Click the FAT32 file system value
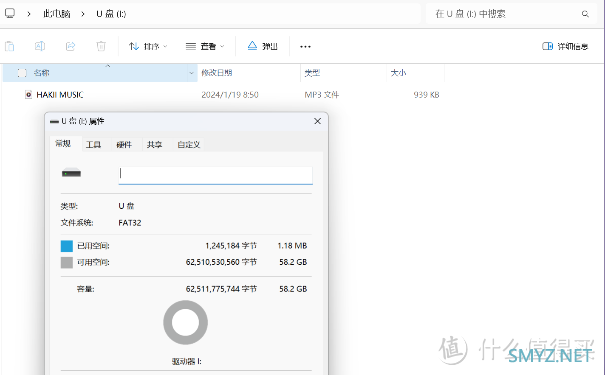Image resolution: width=605 pixels, height=375 pixels. (x=130, y=223)
